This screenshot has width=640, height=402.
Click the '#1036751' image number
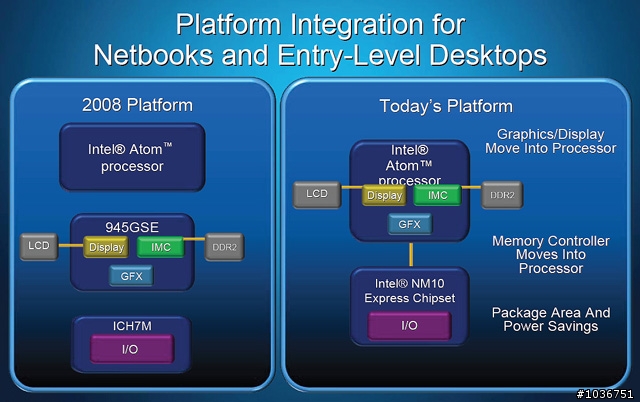605,394
